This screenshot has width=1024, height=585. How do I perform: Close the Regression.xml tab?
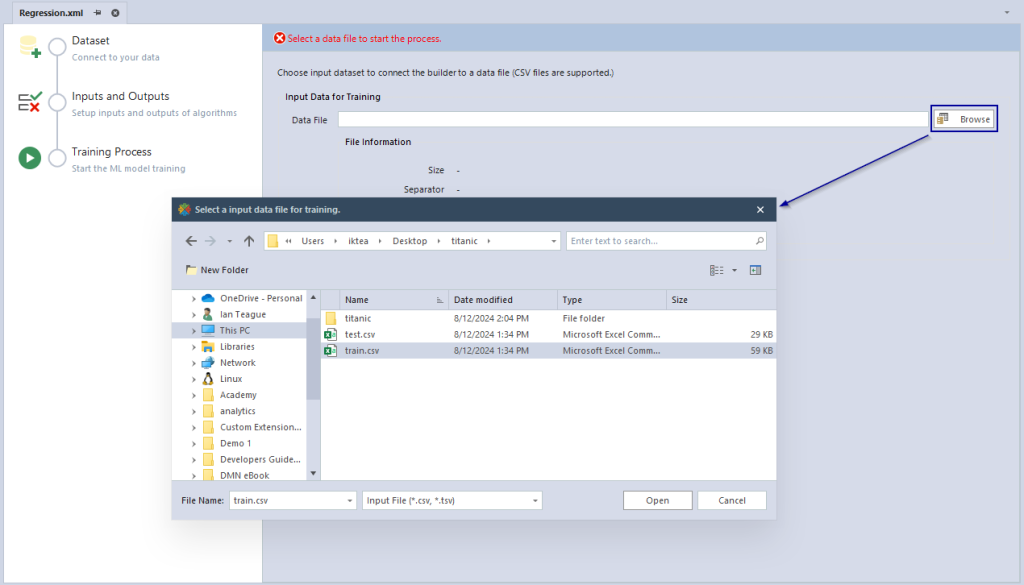(x=115, y=12)
